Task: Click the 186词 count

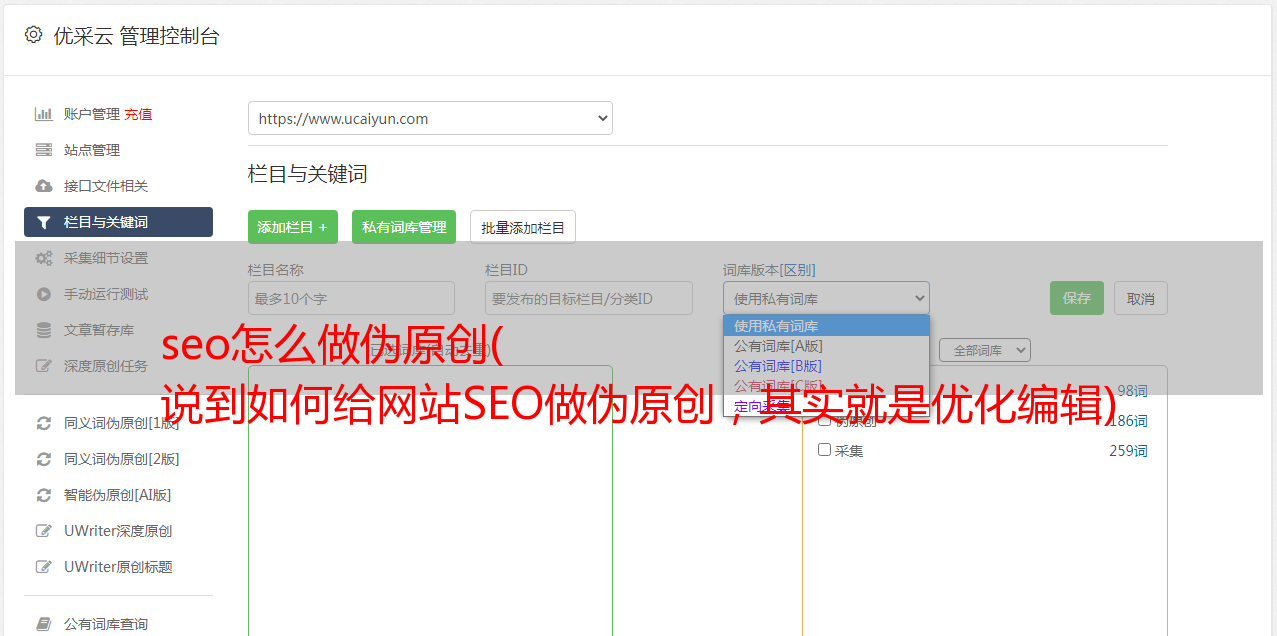Action: (x=1128, y=421)
